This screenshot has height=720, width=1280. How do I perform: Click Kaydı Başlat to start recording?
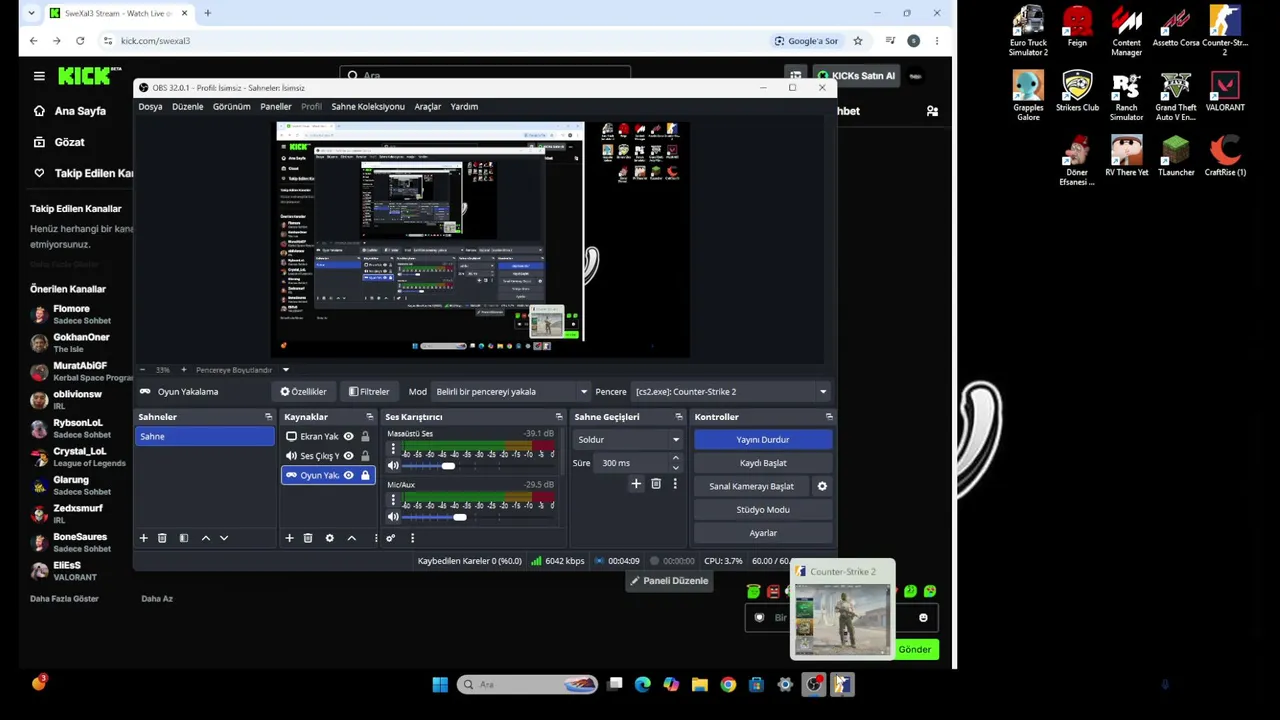[763, 463]
